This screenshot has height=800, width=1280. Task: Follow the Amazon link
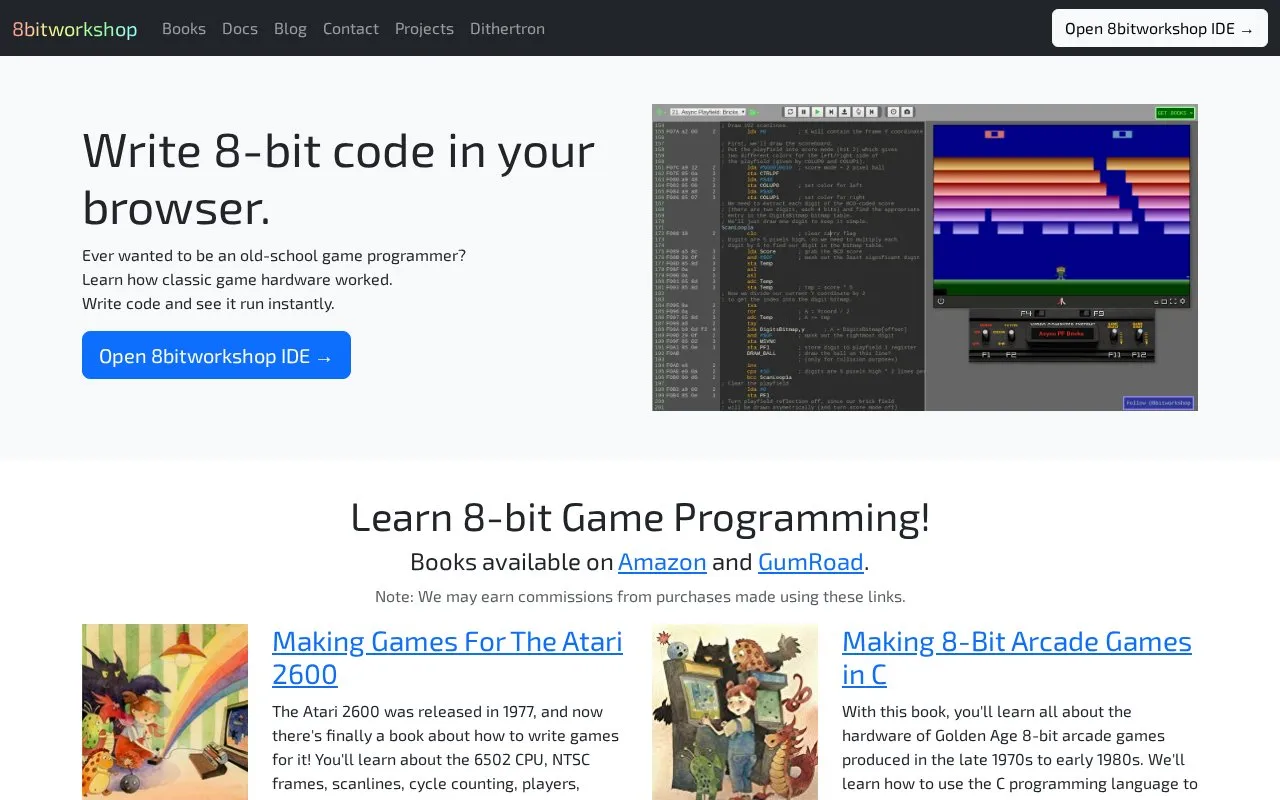[x=662, y=562]
